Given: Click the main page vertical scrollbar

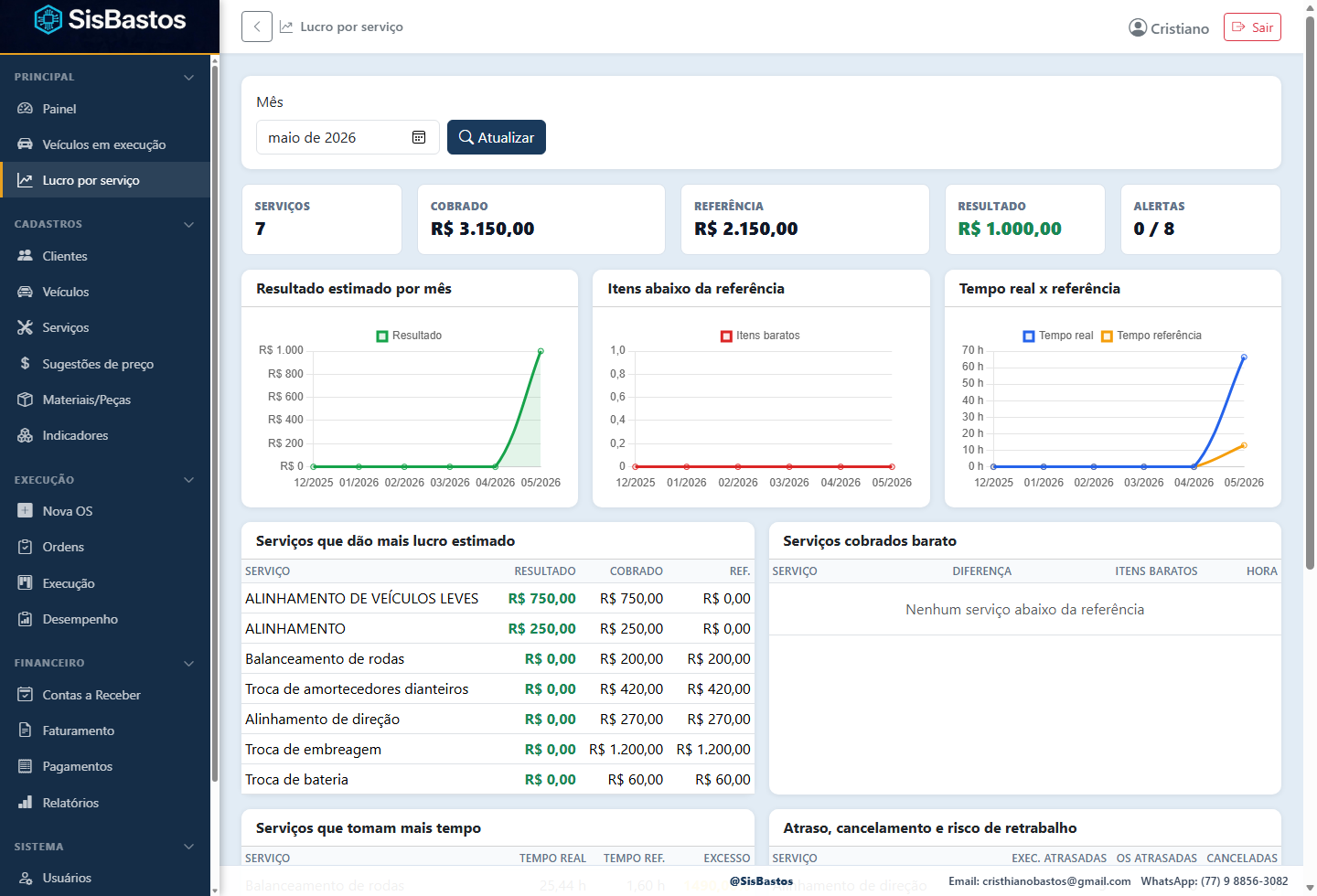Looking at the screenshot, I should (x=1310, y=293).
